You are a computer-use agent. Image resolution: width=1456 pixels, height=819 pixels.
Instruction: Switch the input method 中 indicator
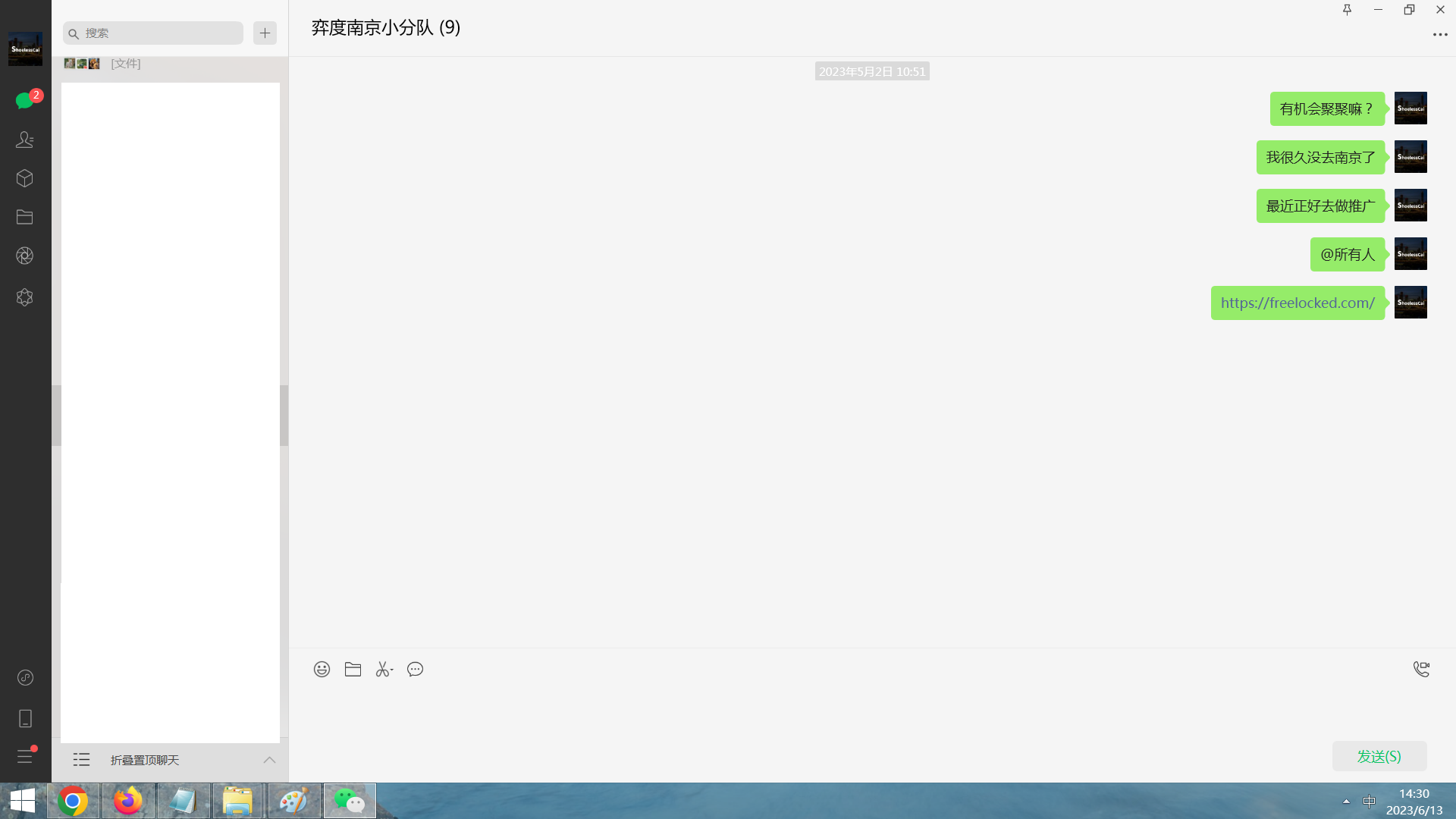tap(1369, 801)
